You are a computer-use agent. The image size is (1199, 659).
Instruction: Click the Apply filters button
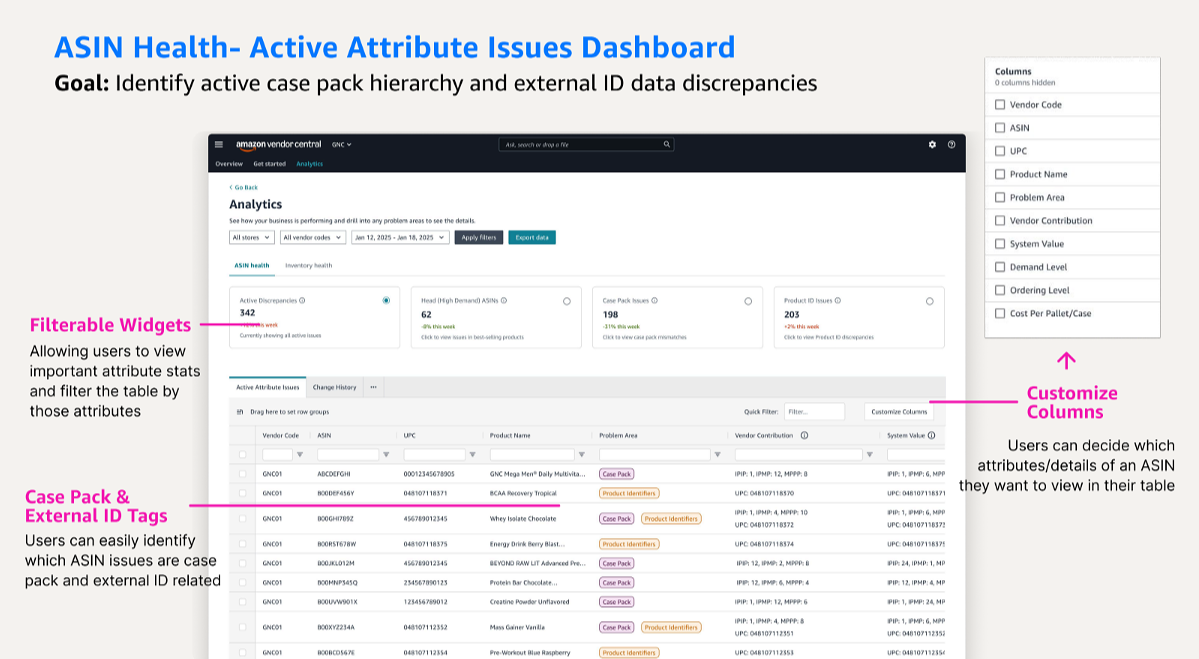point(479,238)
